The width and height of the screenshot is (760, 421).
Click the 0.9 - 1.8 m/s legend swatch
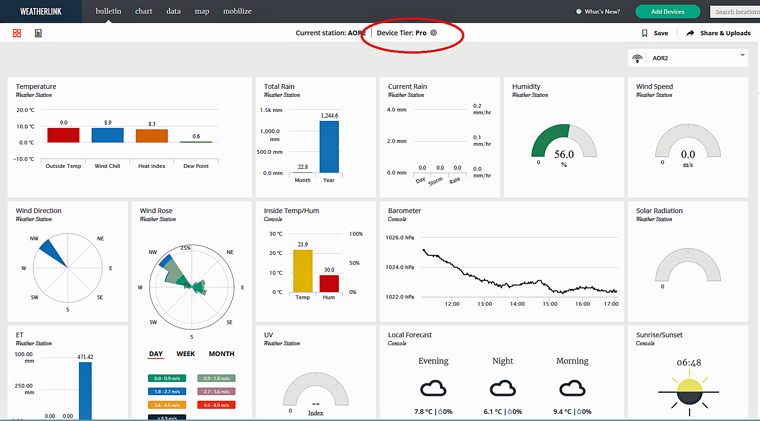coord(216,378)
